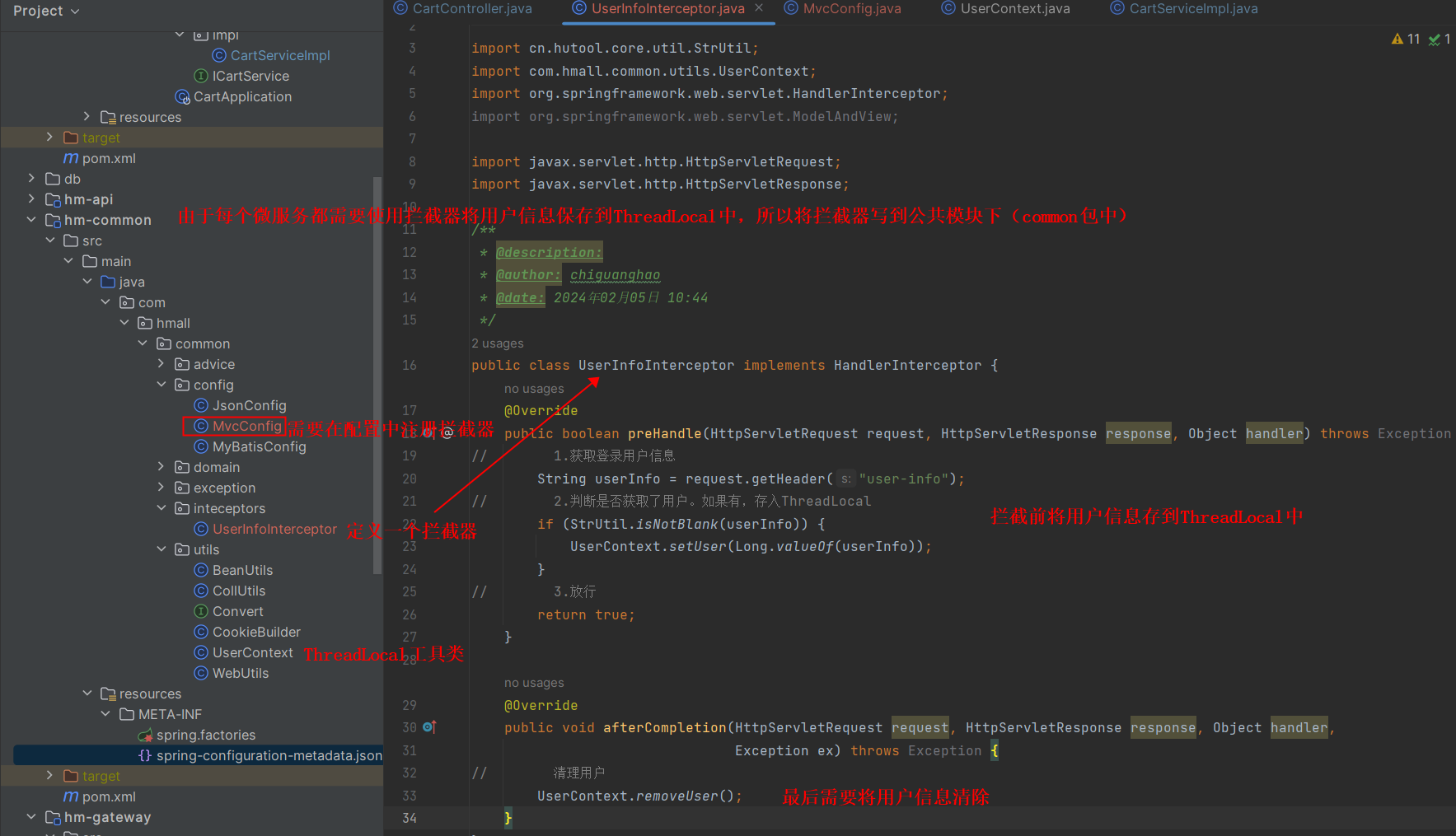
Task: Click the warnings indicator showing 11
Action: coord(1406,39)
